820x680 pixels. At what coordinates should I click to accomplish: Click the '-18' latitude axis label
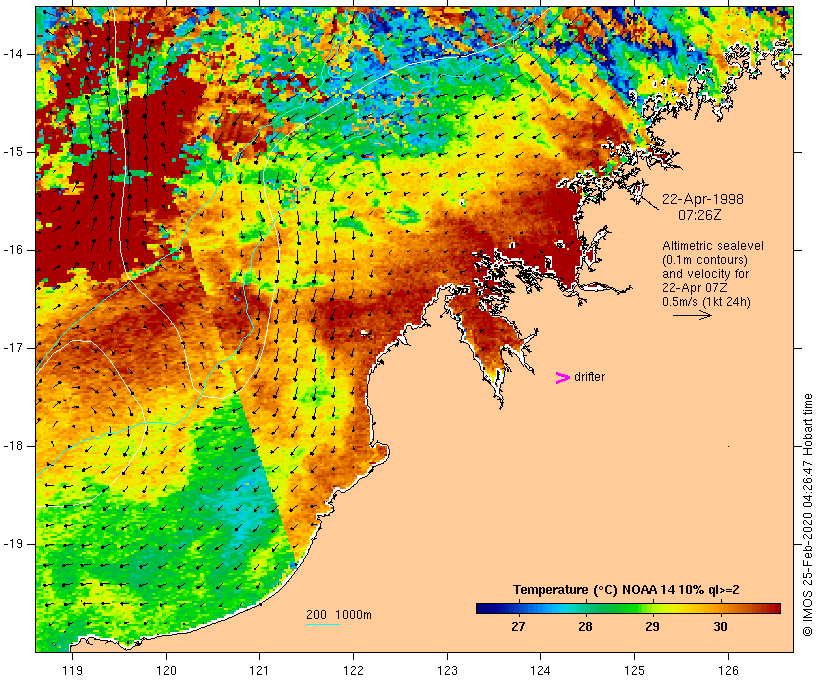pyautogui.click(x=13, y=446)
